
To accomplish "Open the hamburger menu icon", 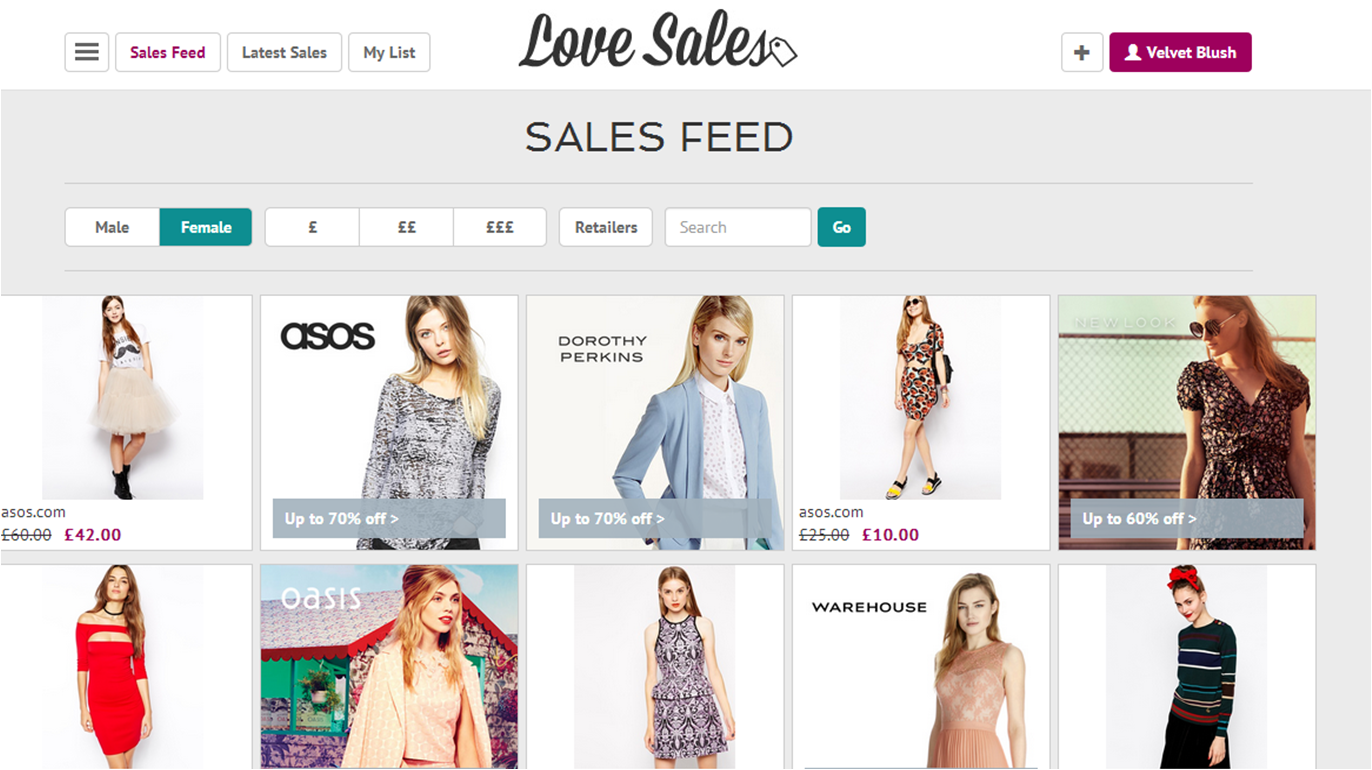I will point(87,52).
